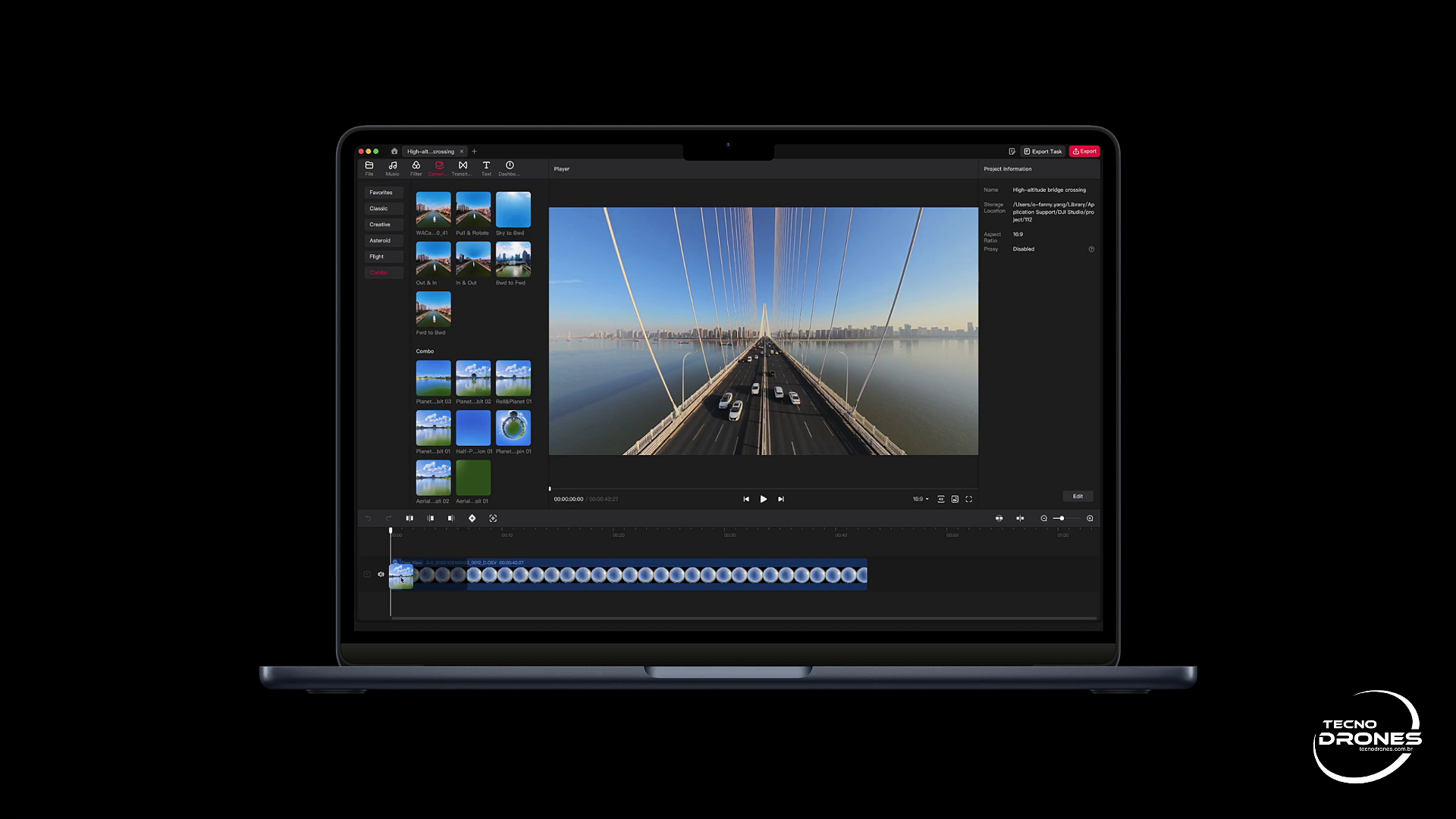Image resolution: width=1456 pixels, height=819 pixels.
Task: Click the home icon
Action: coord(394,152)
